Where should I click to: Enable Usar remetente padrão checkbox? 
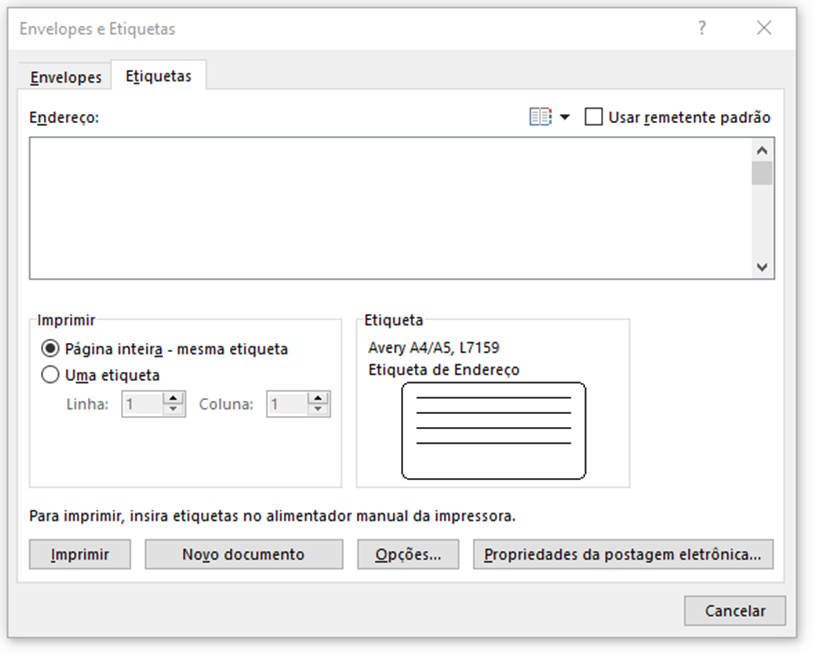(594, 117)
